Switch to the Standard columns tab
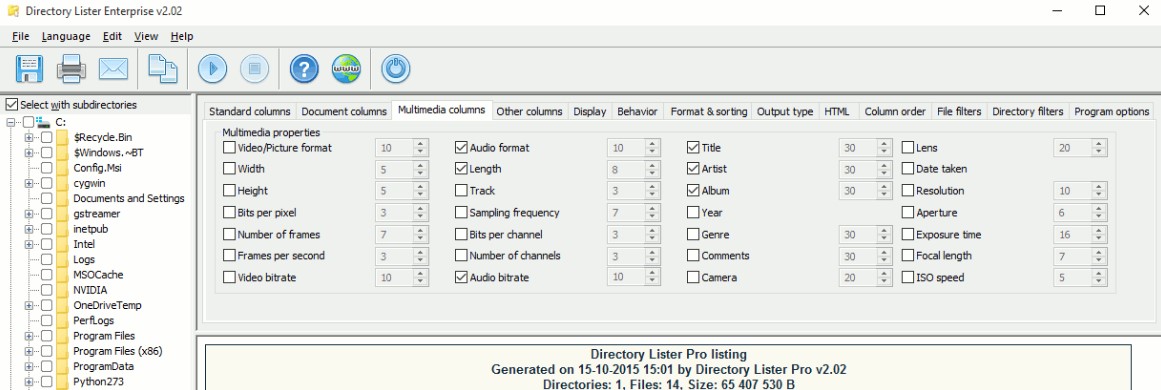This screenshot has height=390, width=1161. click(x=250, y=111)
